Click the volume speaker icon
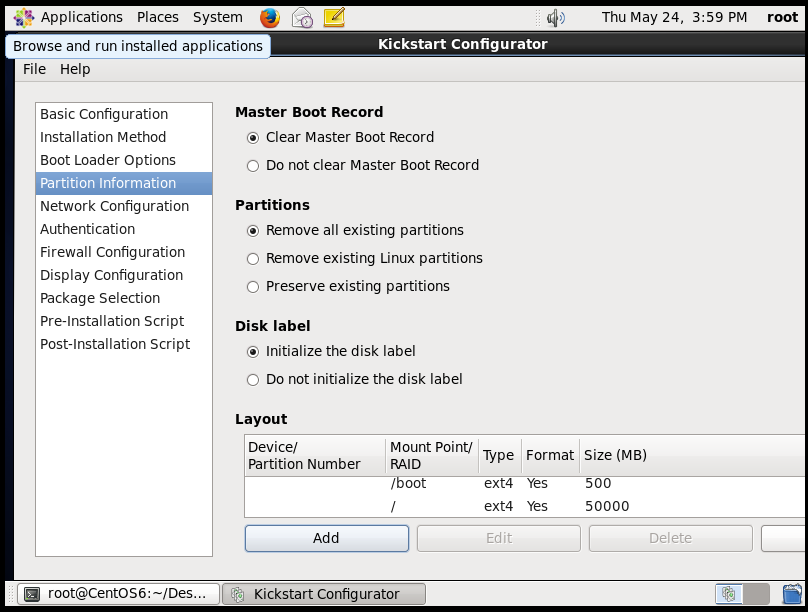This screenshot has width=808, height=612. click(x=556, y=18)
